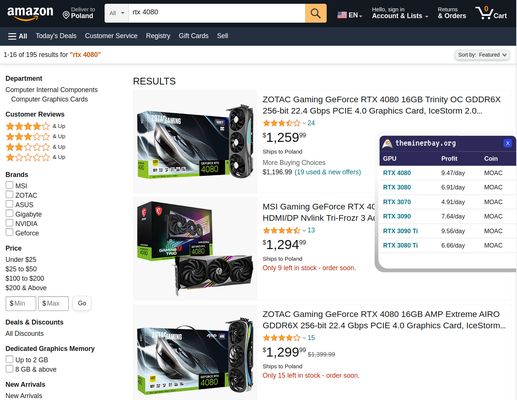Click the theminerbay.org logo icon

tap(387, 144)
